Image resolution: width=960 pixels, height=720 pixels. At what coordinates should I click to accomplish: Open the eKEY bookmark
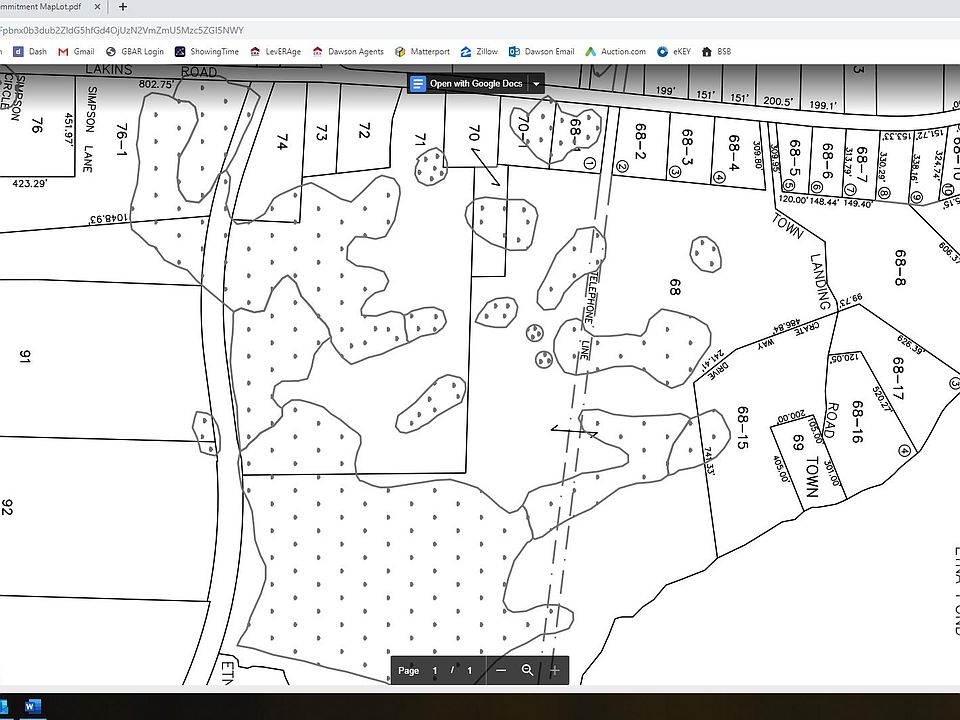[673, 51]
